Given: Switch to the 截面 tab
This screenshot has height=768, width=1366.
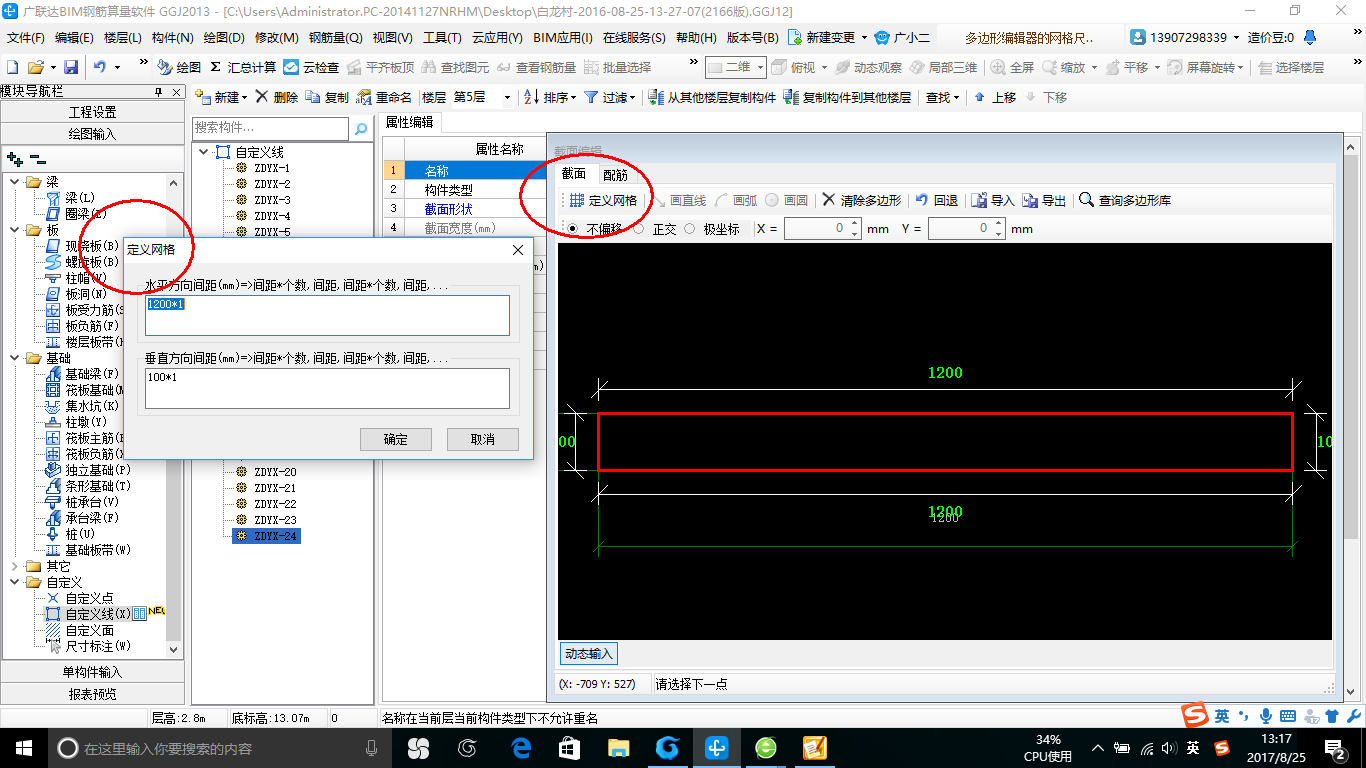Looking at the screenshot, I should point(574,173).
